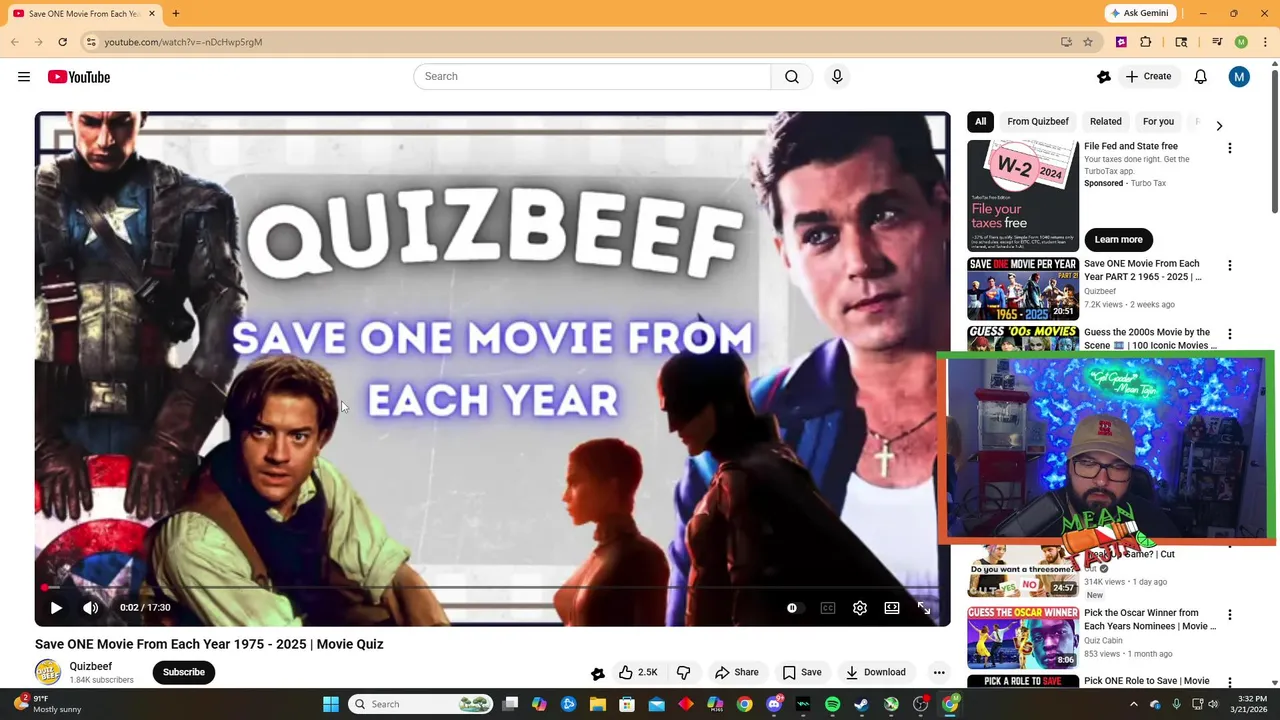Create a video with the Create button
The width and height of the screenshot is (1280, 720).
(1148, 77)
